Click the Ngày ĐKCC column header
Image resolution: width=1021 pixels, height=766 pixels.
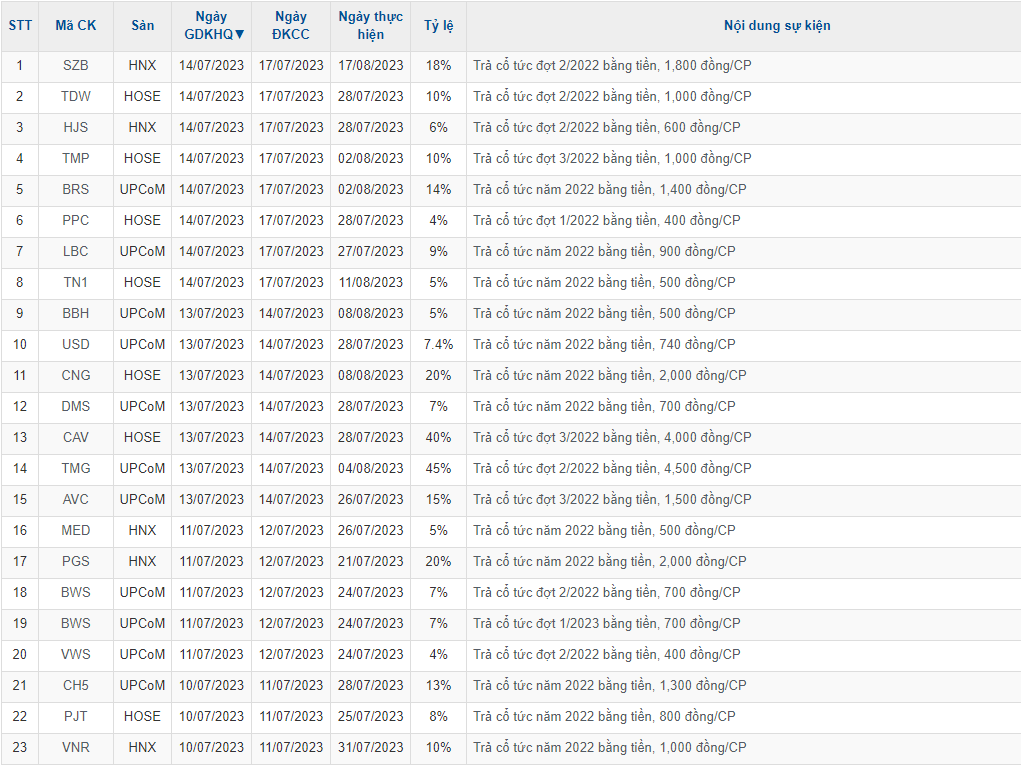[290, 26]
